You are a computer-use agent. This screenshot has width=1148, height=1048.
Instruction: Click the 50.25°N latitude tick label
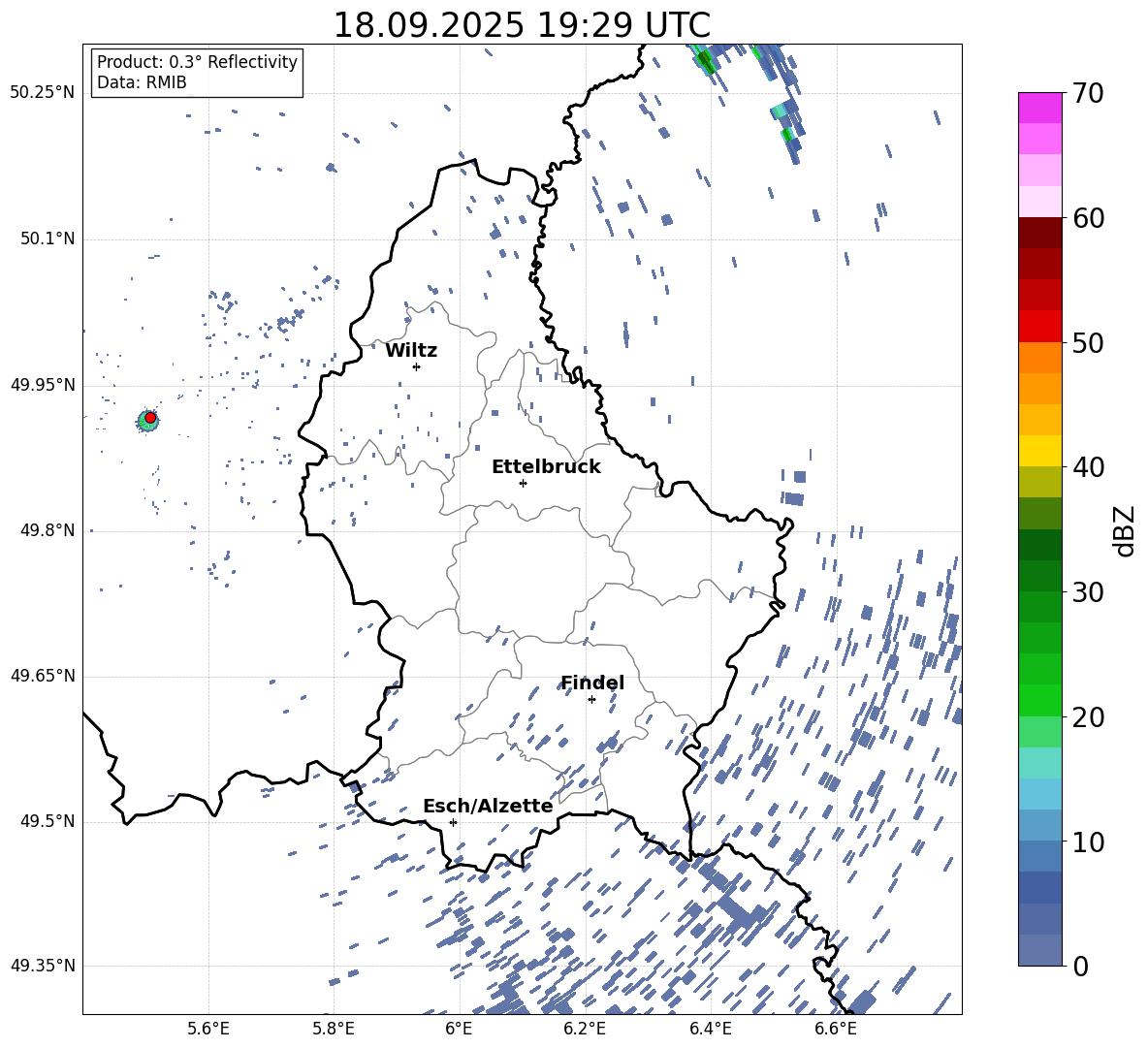42,93
